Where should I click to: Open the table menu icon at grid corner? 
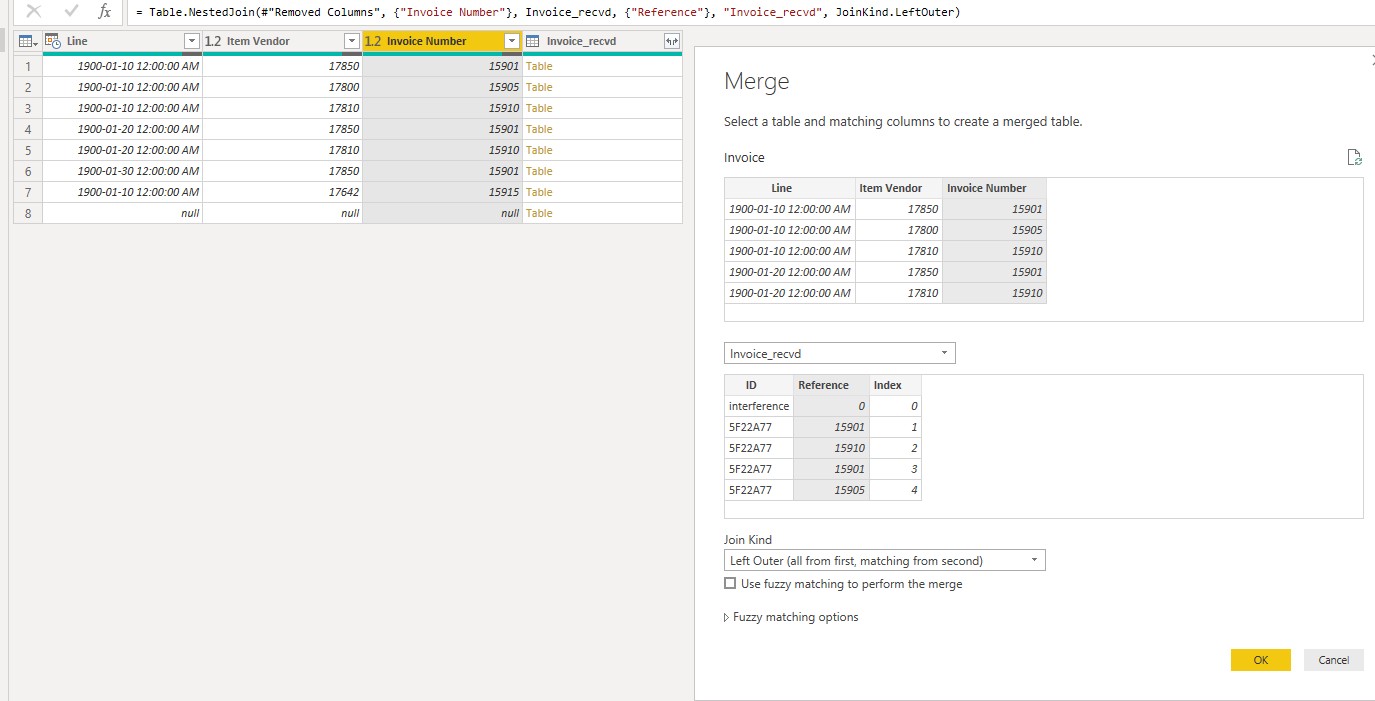[x=28, y=41]
